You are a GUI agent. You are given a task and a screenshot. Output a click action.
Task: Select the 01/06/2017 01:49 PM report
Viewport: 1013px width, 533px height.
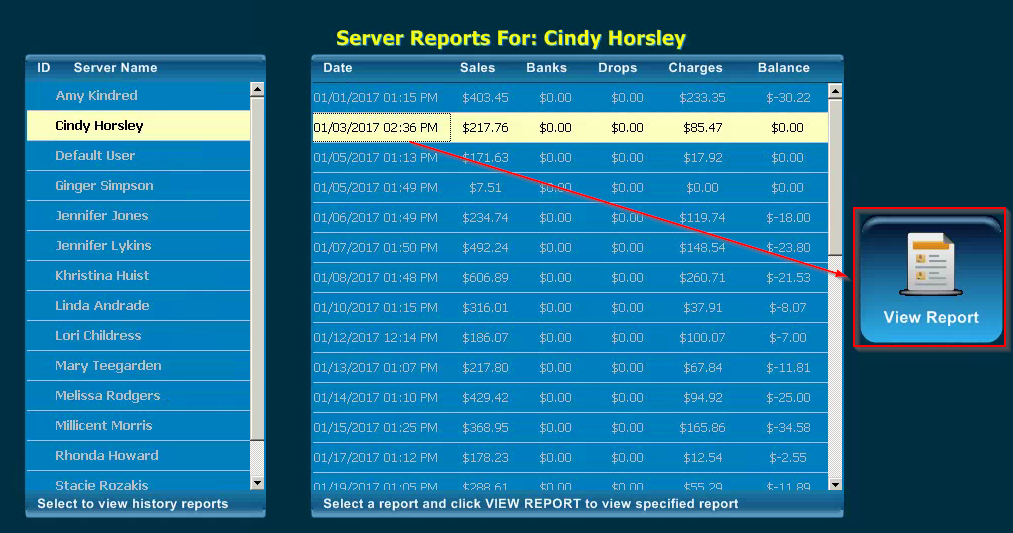570,218
